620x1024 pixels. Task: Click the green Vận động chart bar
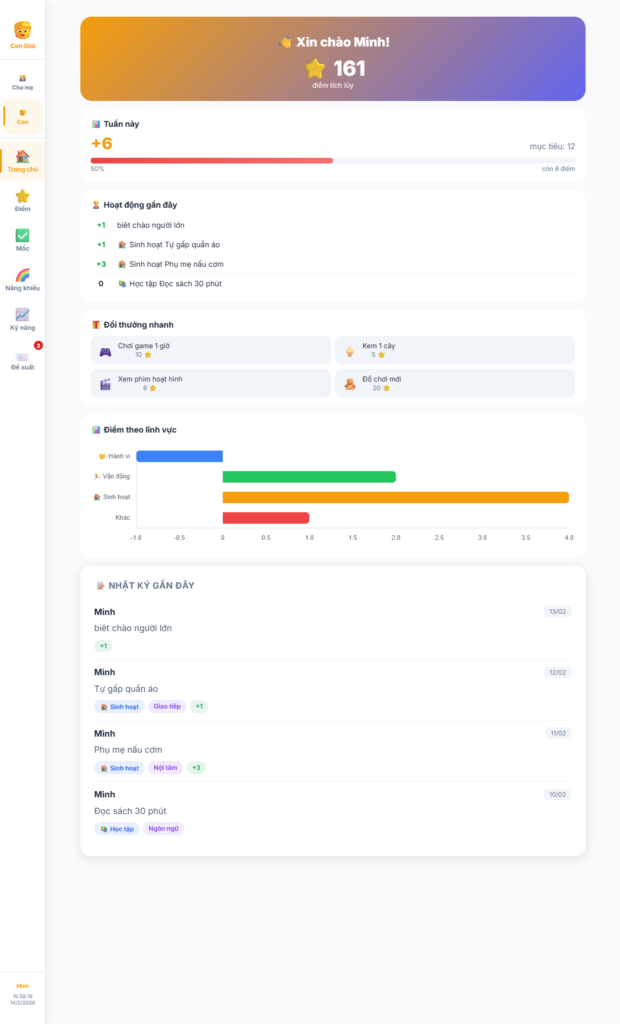click(309, 476)
